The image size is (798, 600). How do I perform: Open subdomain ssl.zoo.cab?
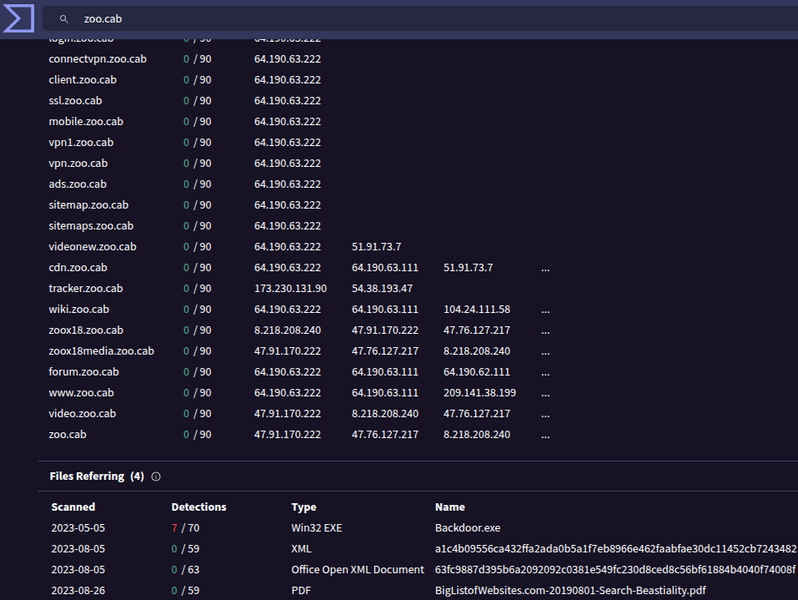75,101
